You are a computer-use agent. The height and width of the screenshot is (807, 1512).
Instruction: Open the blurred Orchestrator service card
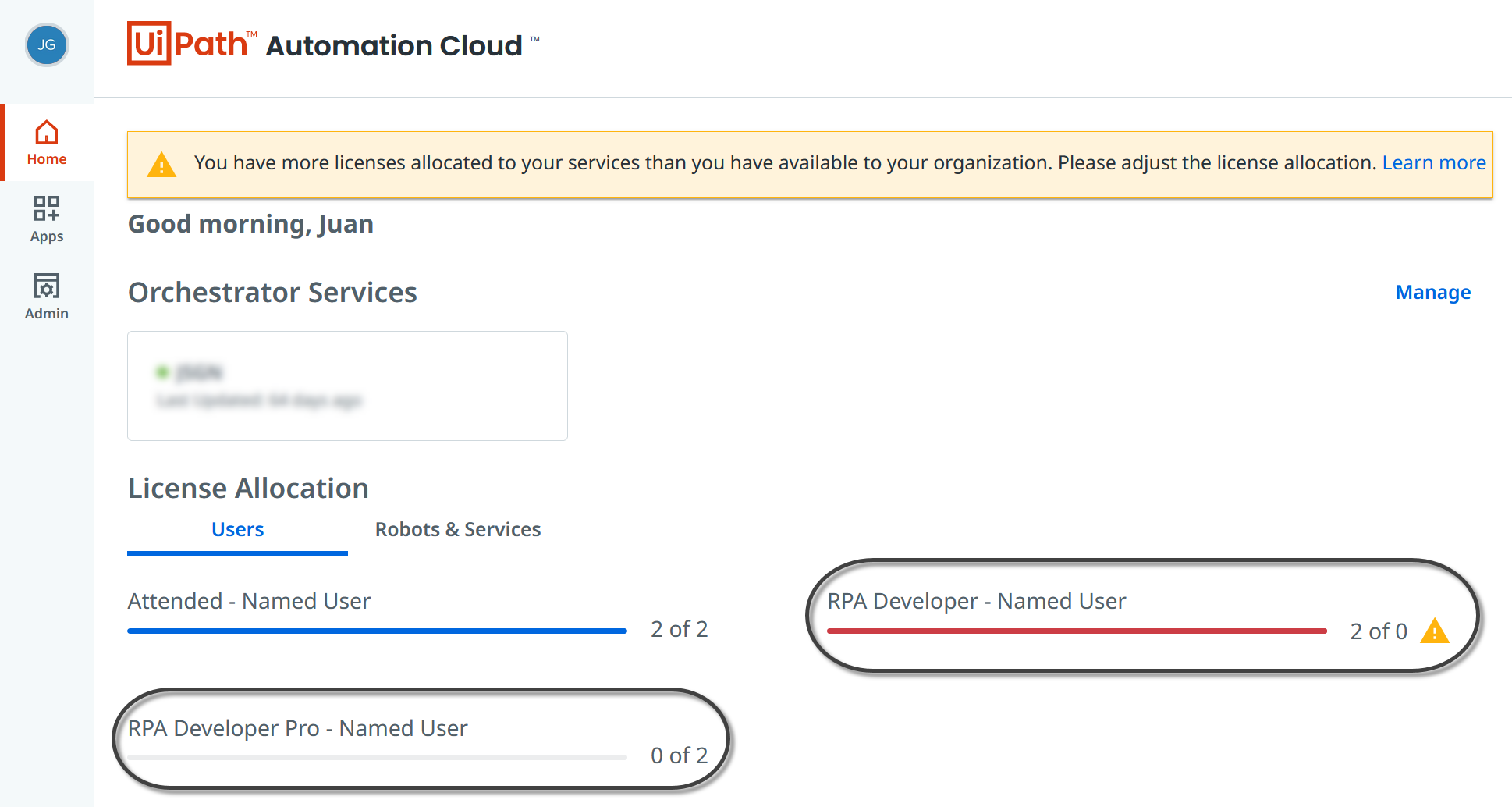click(347, 386)
